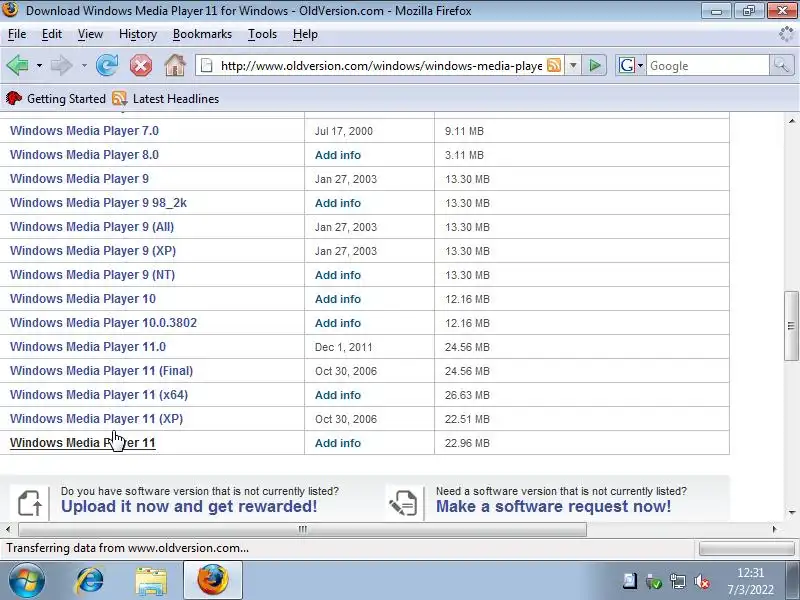Click the vertical scrollbar down arrow
800x600 pixels.
tap(791, 512)
